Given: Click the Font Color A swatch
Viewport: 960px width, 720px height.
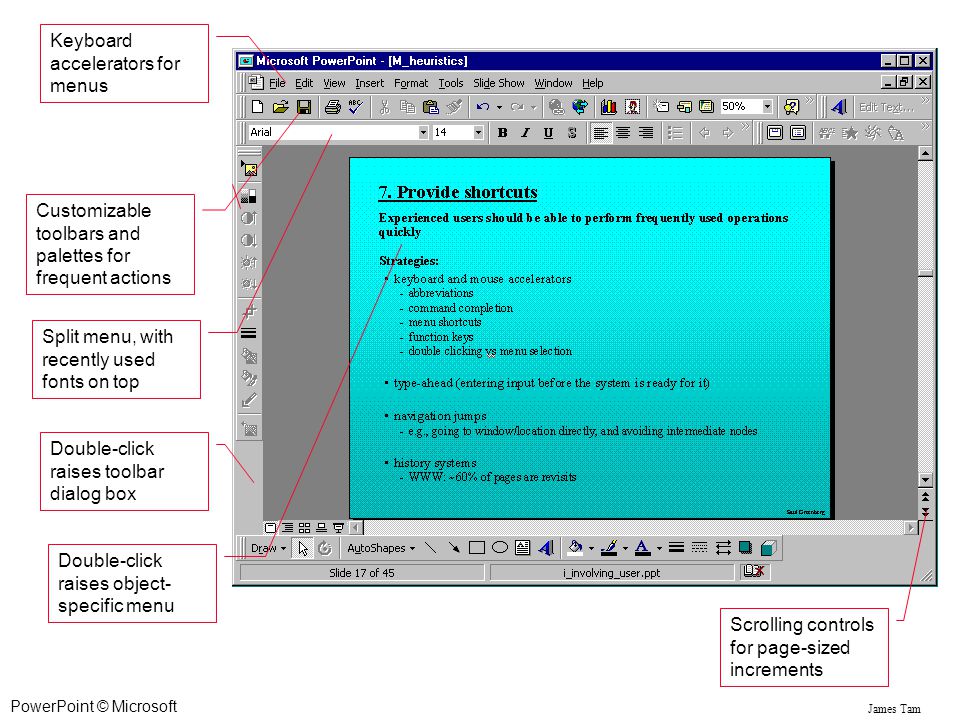Looking at the screenshot, I should pyautogui.click(x=642, y=548).
